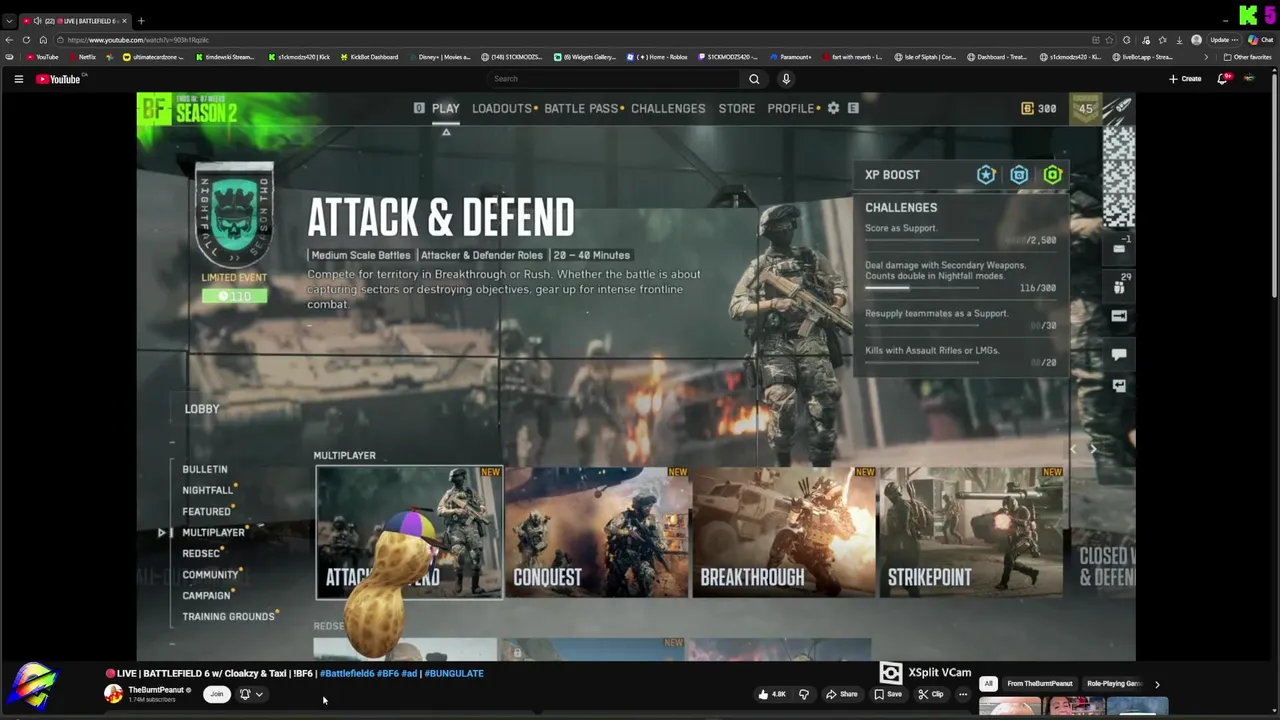Screen dimensions: 1280x720
Task: Select the CONQUEST mode card
Action: pos(597,532)
